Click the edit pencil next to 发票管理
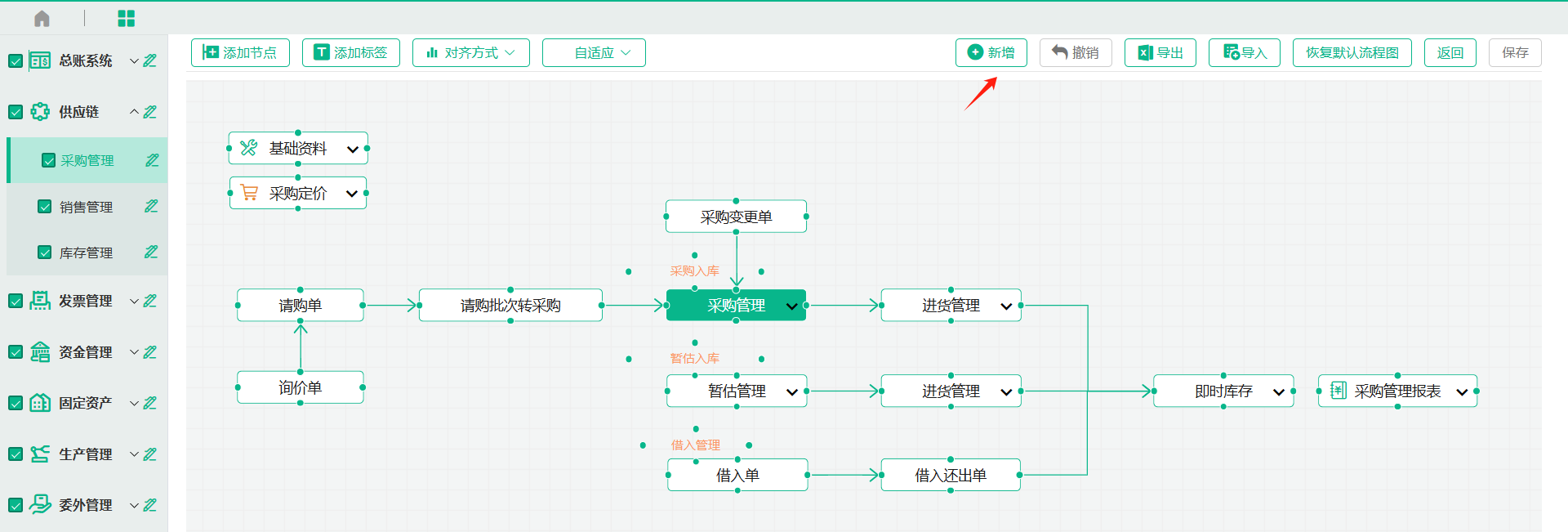This screenshot has height=532, width=1568. [x=149, y=301]
